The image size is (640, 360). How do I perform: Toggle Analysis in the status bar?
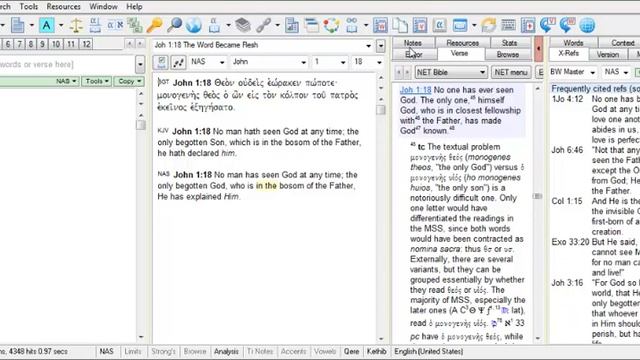(x=226, y=351)
